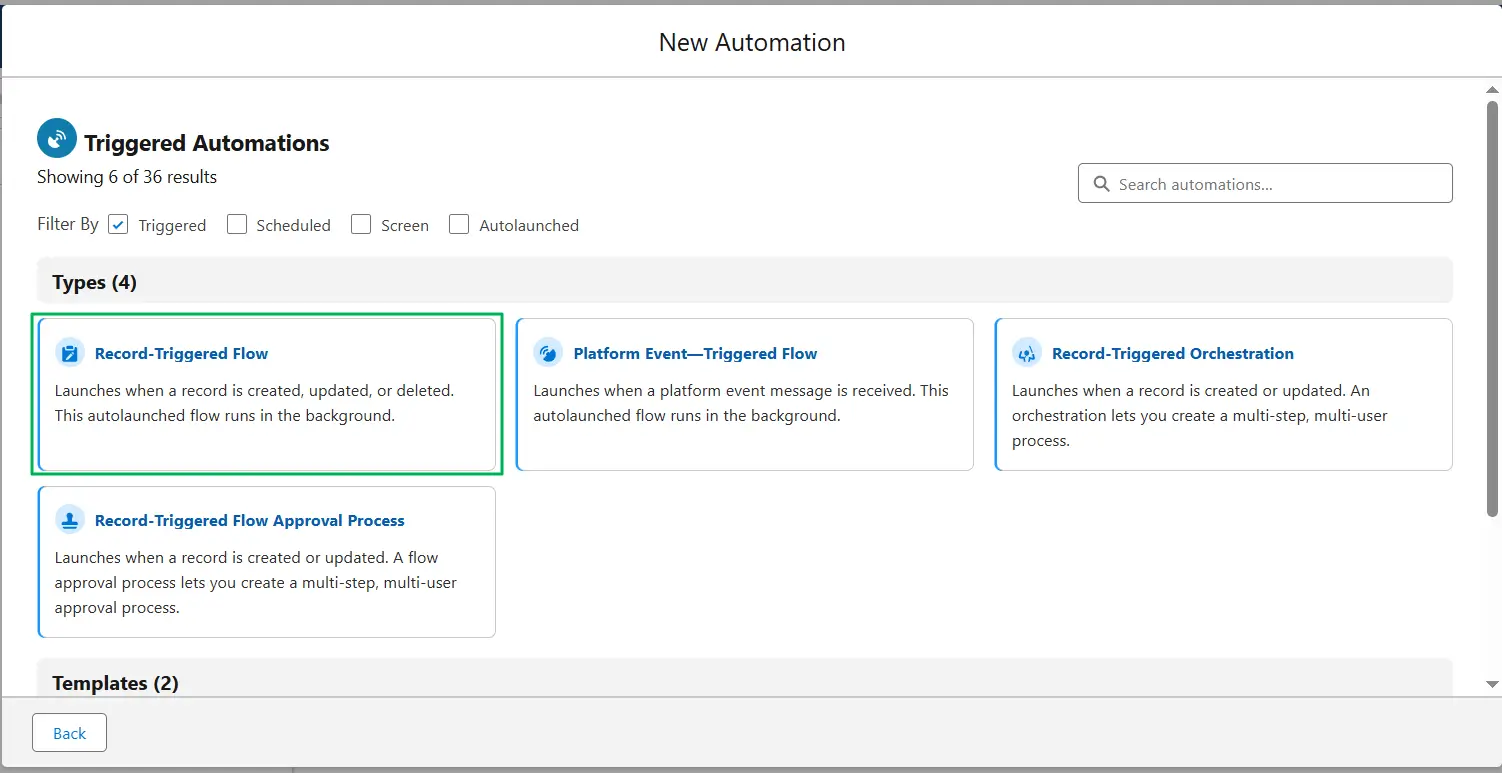Enable the Scheduled filter checkbox
Image resolution: width=1502 pixels, height=773 pixels.
point(236,225)
